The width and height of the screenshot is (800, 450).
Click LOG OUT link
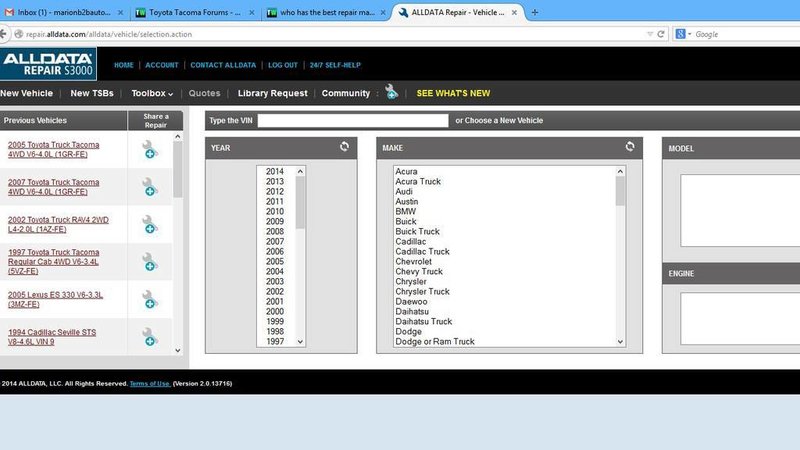283,65
